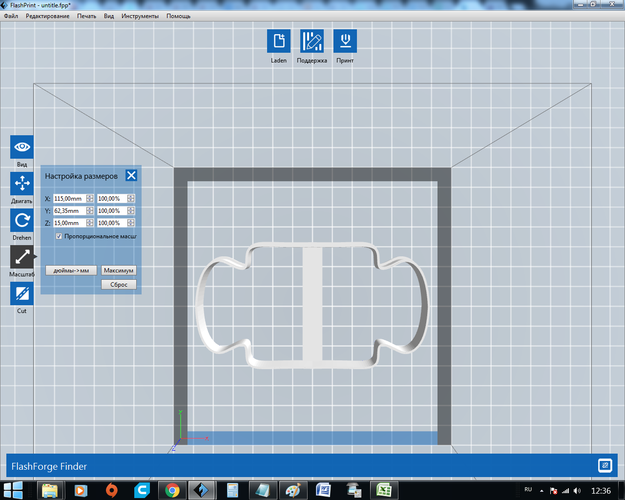625x500 pixels.
Task: Click the Максимум button
Action: tap(118, 270)
